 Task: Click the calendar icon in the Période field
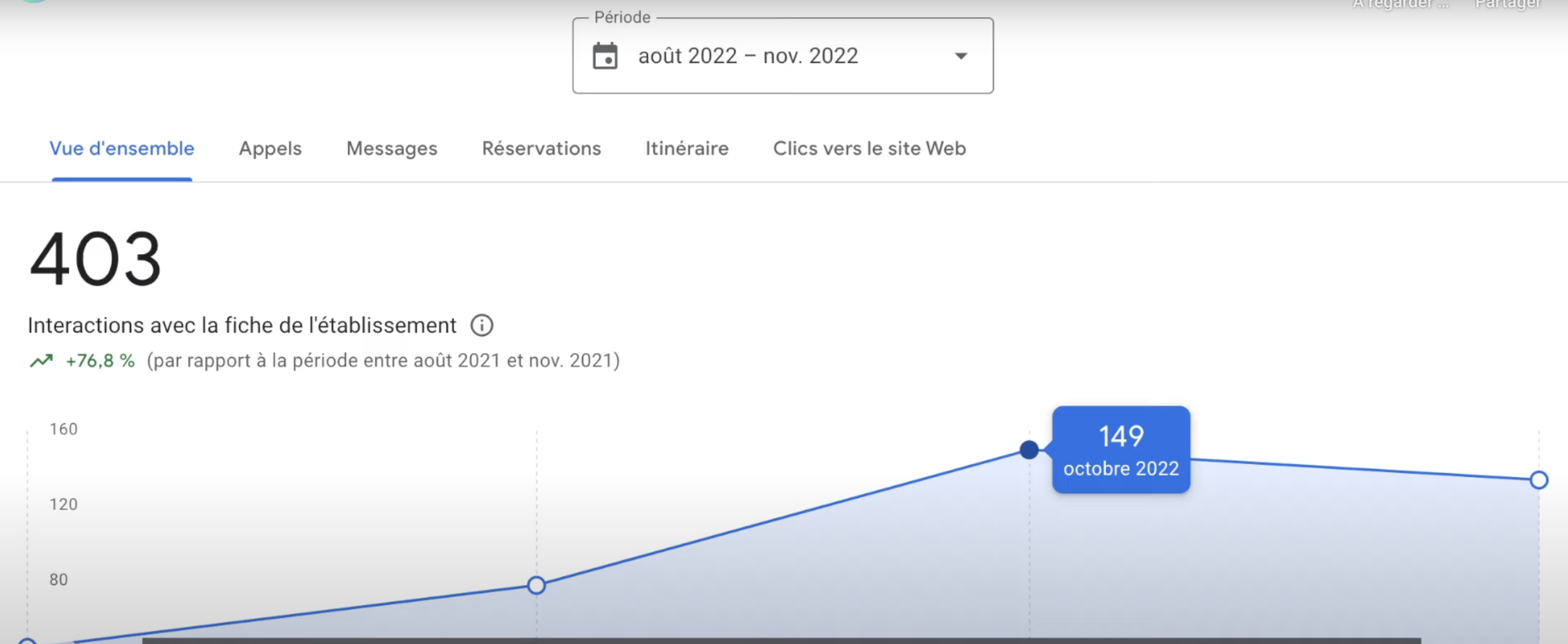pyautogui.click(x=605, y=56)
